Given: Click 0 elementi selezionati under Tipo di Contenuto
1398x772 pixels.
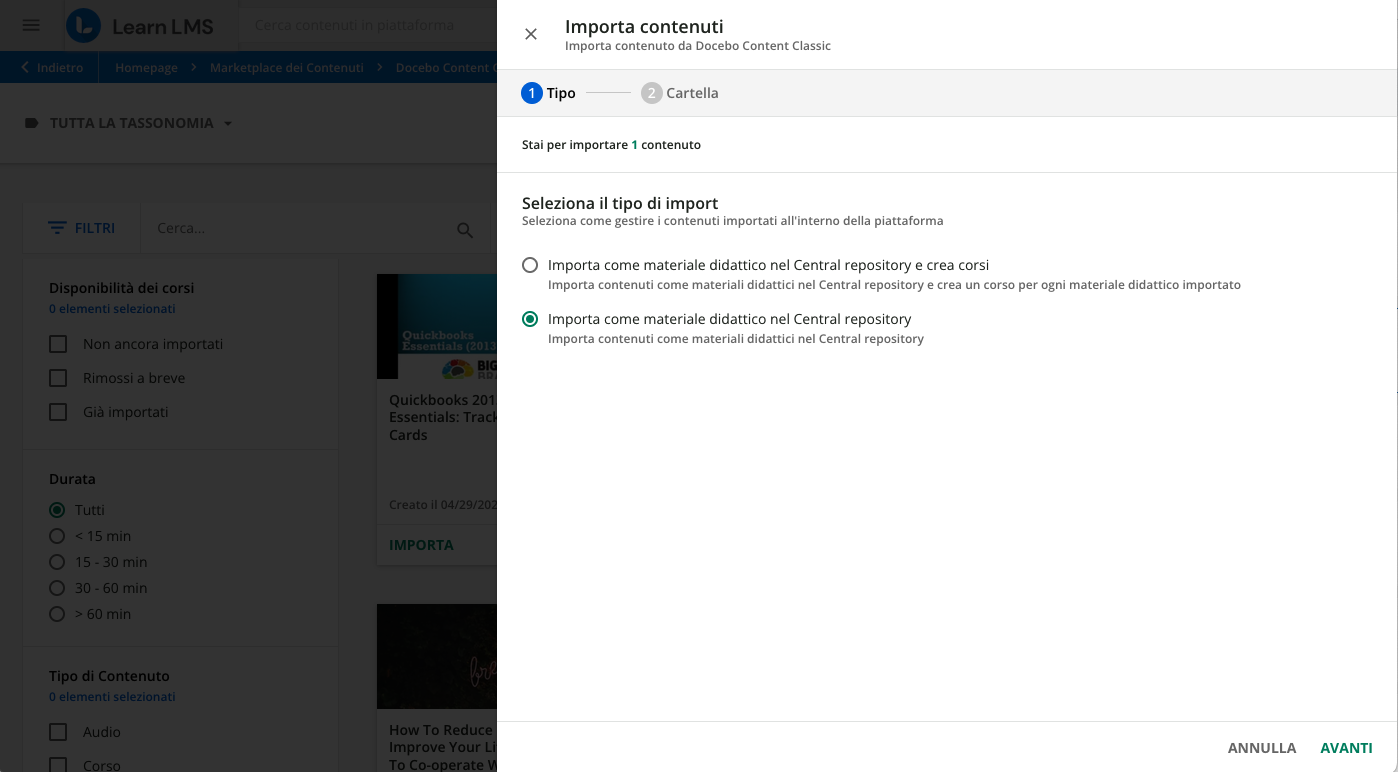Looking at the screenshot, I should 112,697.
